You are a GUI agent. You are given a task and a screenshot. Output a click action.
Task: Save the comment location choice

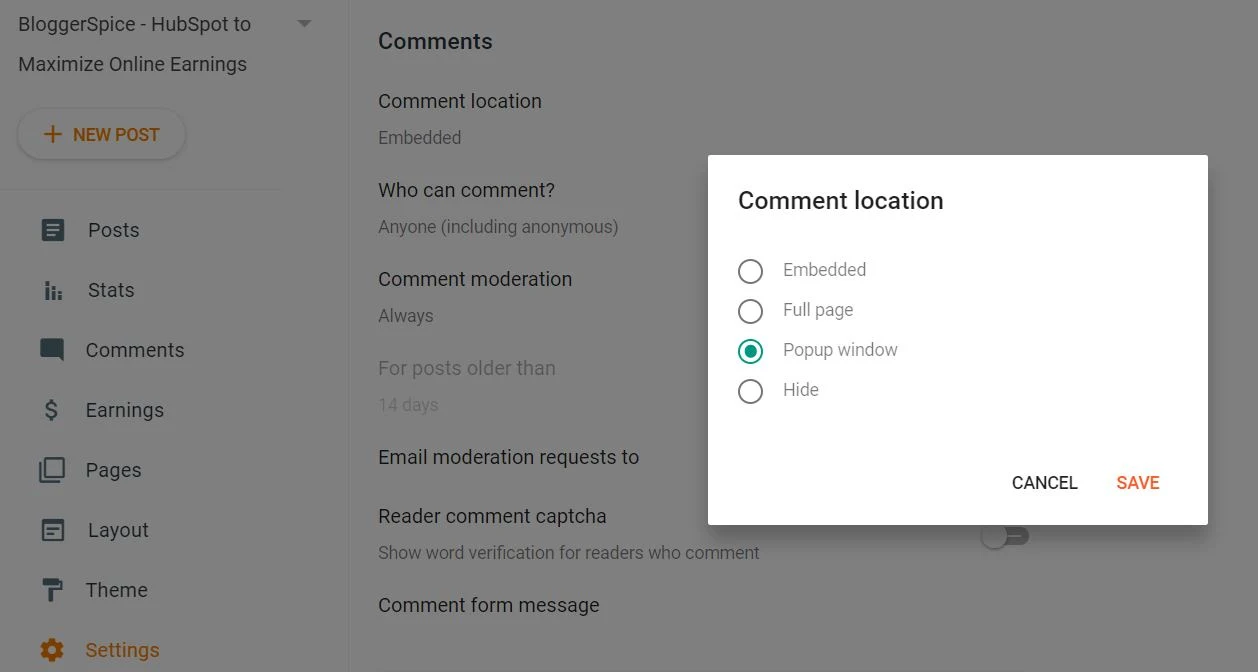point(1138,483)
